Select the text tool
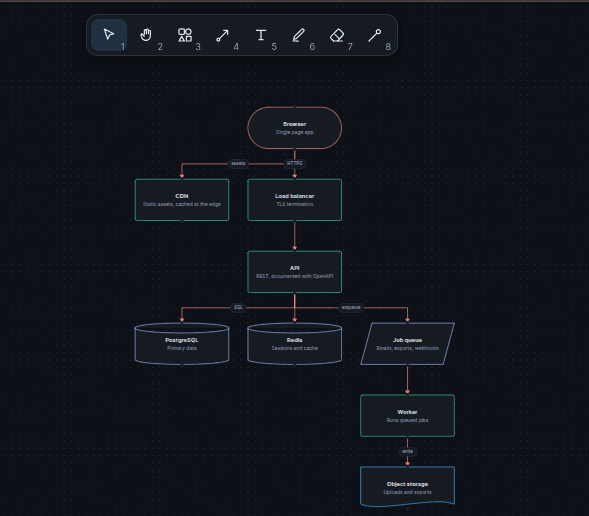589x516 pixels. (x=261, y=35)
